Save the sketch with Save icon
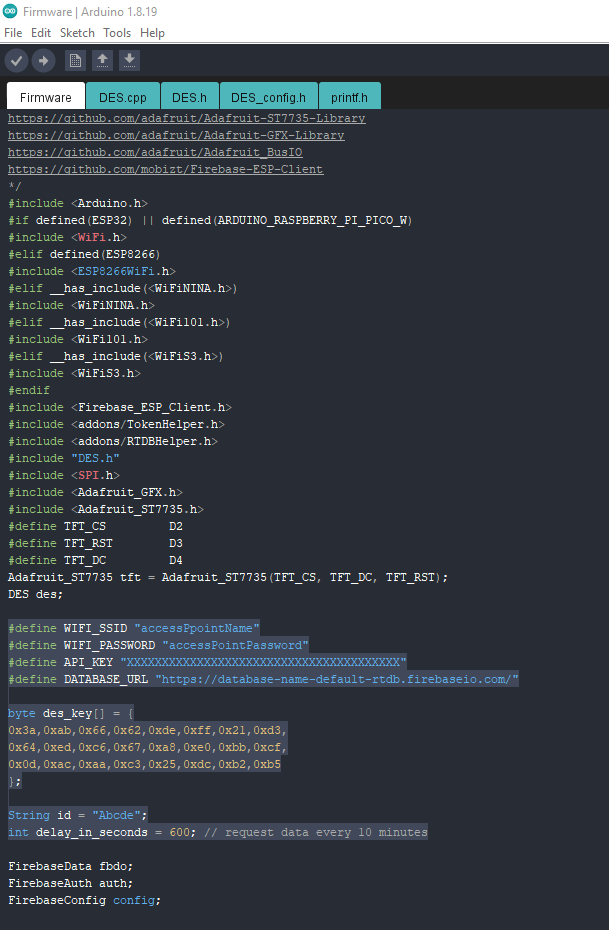The width and height of the screenshot is (609, 930). 129,61
